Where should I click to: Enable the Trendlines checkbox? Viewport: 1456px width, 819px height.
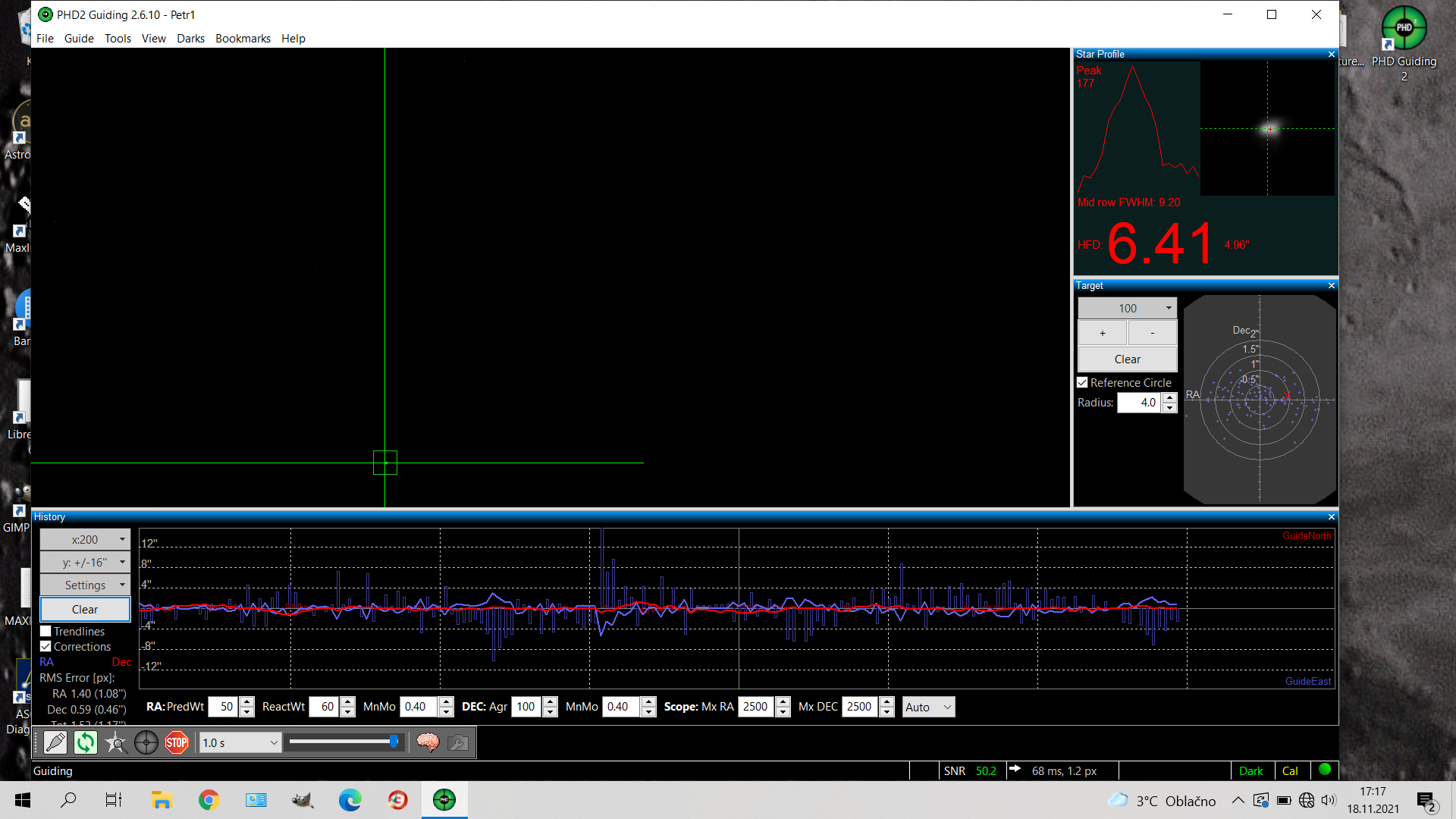45,632
